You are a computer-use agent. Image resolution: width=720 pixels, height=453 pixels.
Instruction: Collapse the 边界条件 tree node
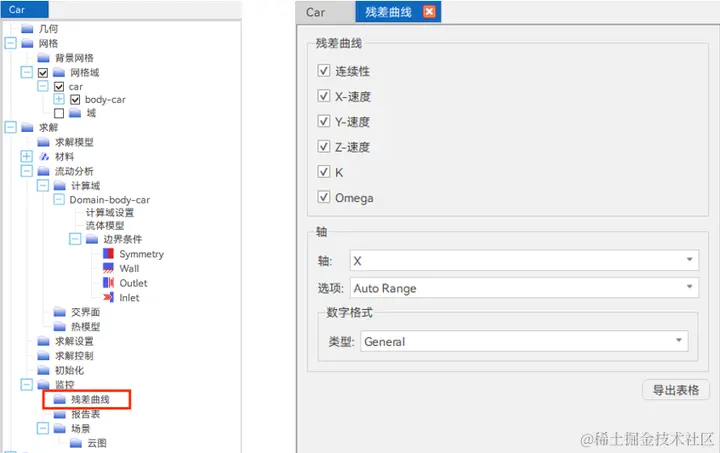click(x=75, y=239)
